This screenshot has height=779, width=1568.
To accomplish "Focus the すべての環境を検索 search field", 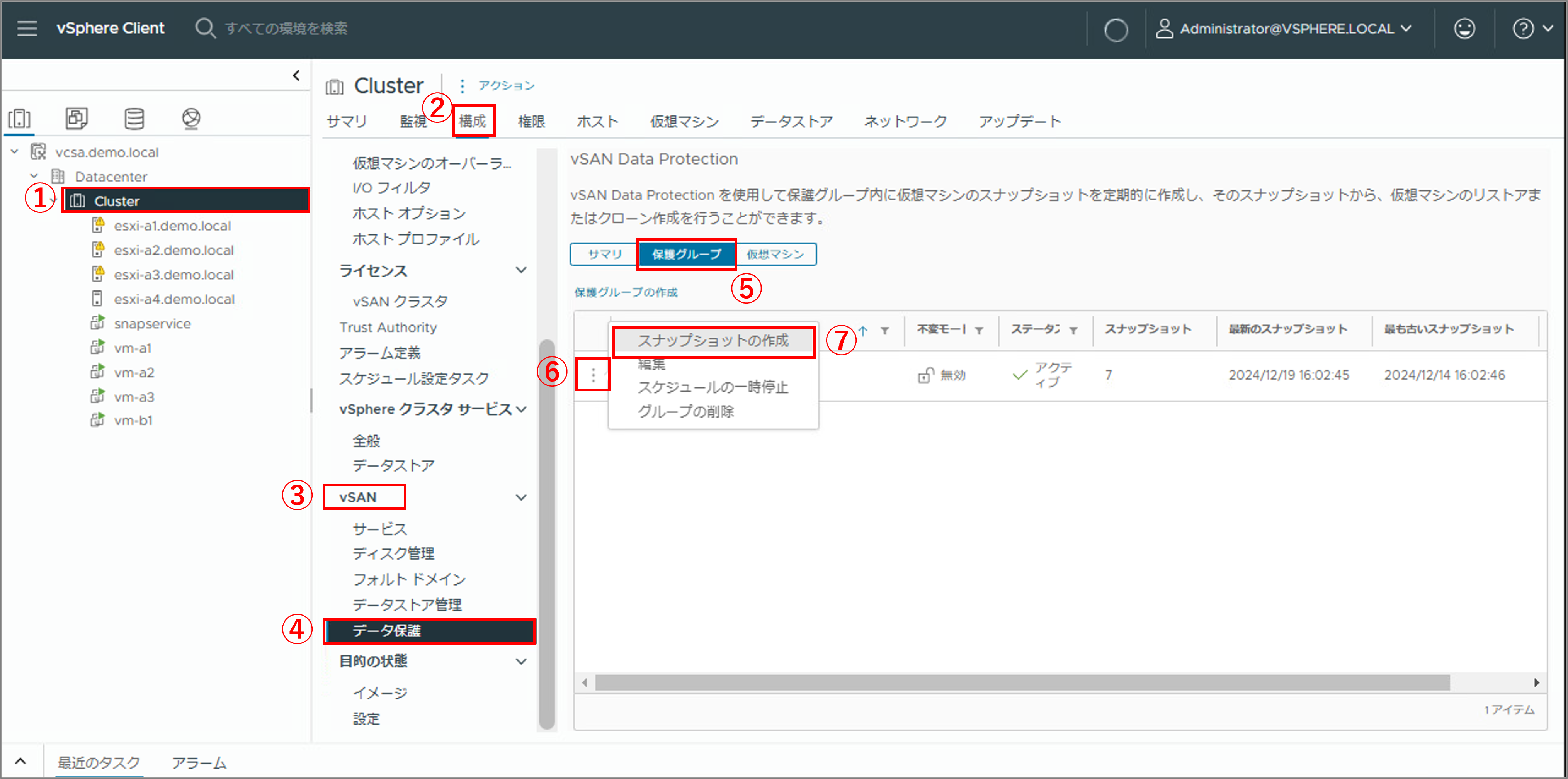I will tap(286, 29).
